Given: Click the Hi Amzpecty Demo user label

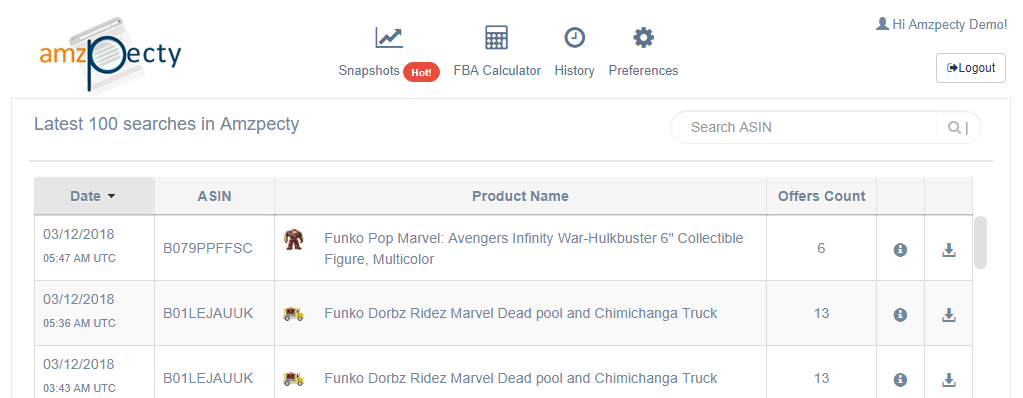Looking at the screenshot, I should click(941, 24).
